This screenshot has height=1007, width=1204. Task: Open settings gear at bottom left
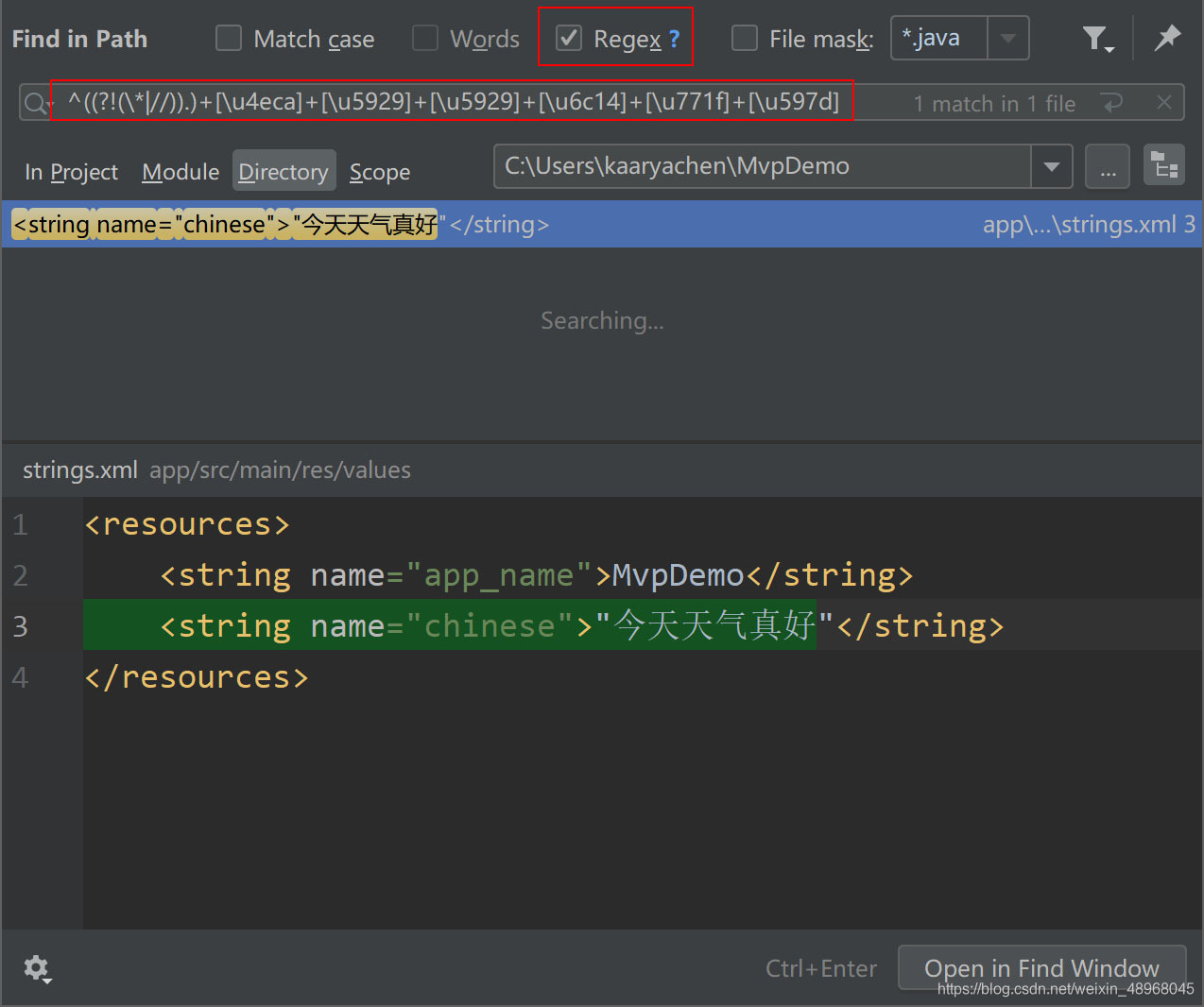[x=37, y=968]
